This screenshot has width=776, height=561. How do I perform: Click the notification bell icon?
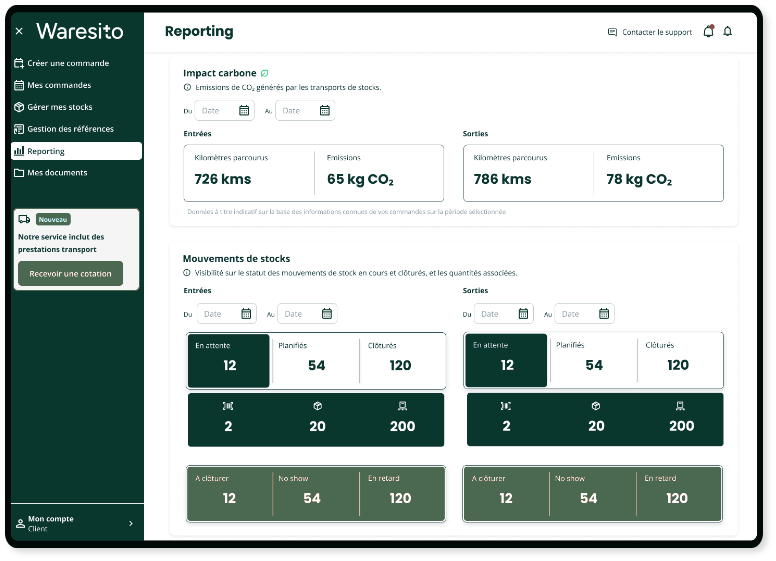[x=727, y=32]
